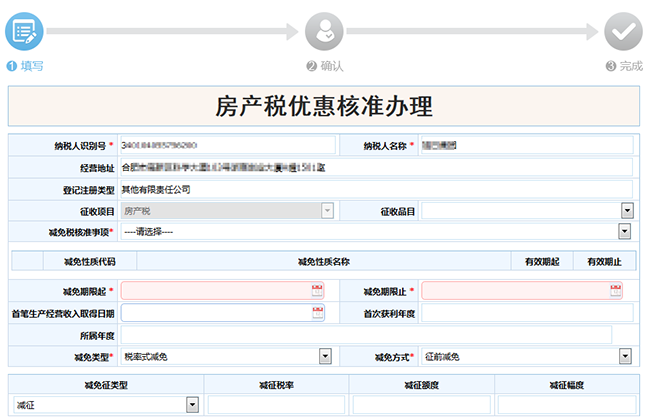
Task: Open calendar icon in 减免期限起 field
Action: click(317, 291)
